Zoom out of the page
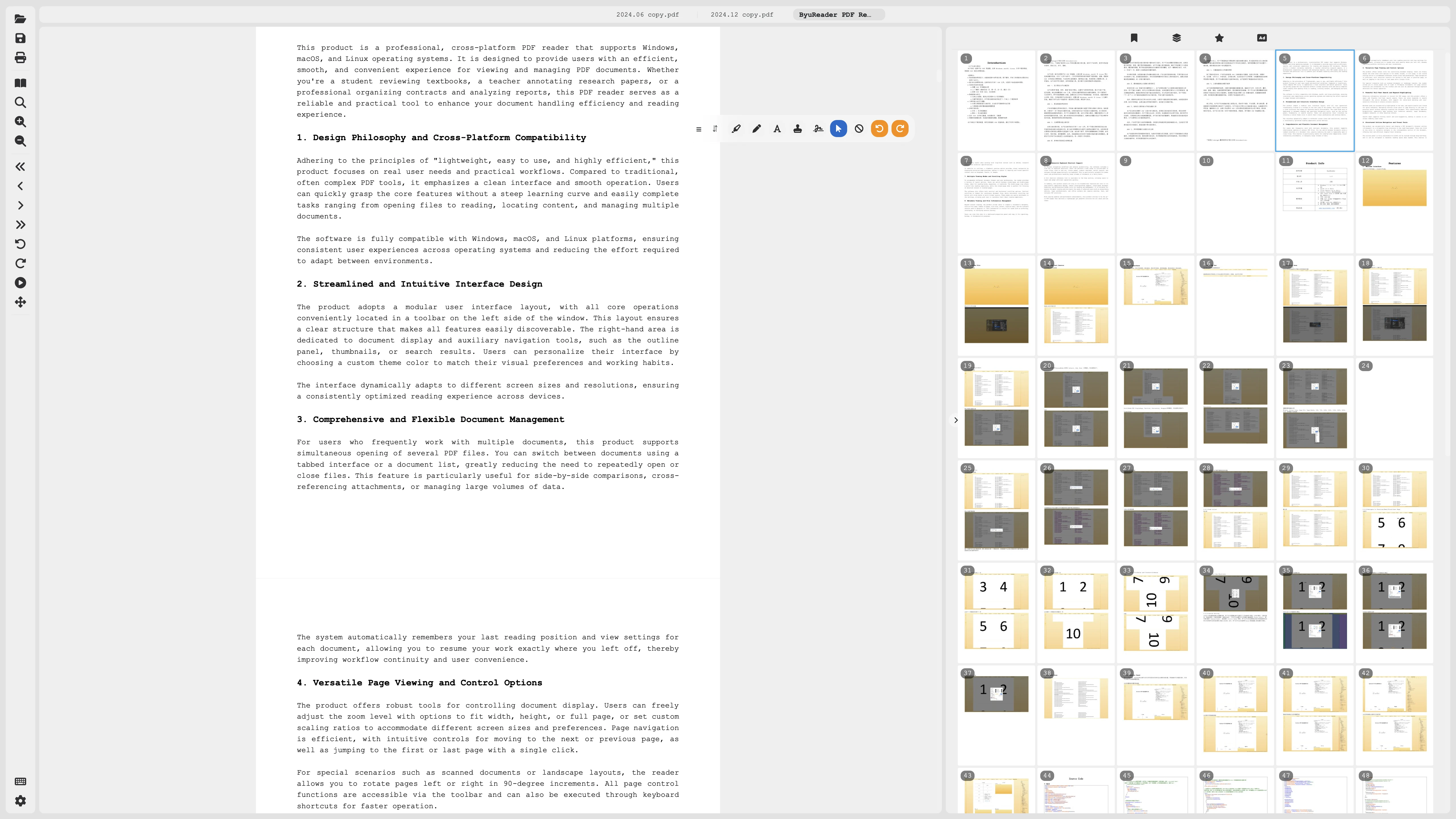Viewport: 1456px width, 819px height. click(20, 141)
